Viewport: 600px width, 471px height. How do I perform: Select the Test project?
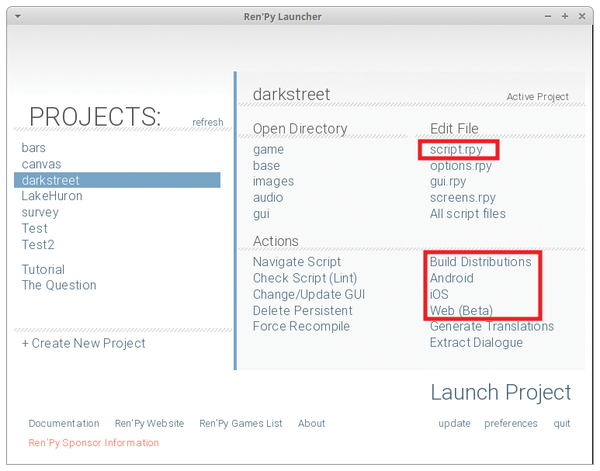pos(34,228)
